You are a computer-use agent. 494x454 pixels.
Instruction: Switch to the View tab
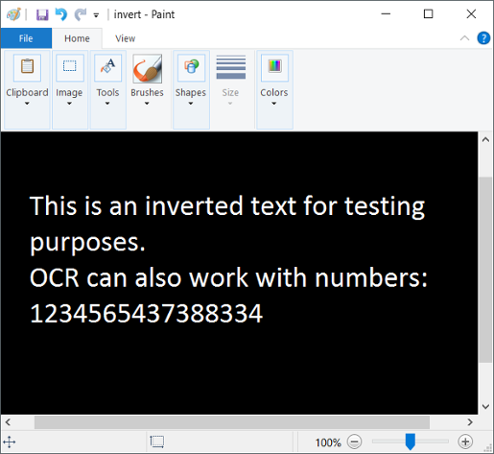[125, 39]
